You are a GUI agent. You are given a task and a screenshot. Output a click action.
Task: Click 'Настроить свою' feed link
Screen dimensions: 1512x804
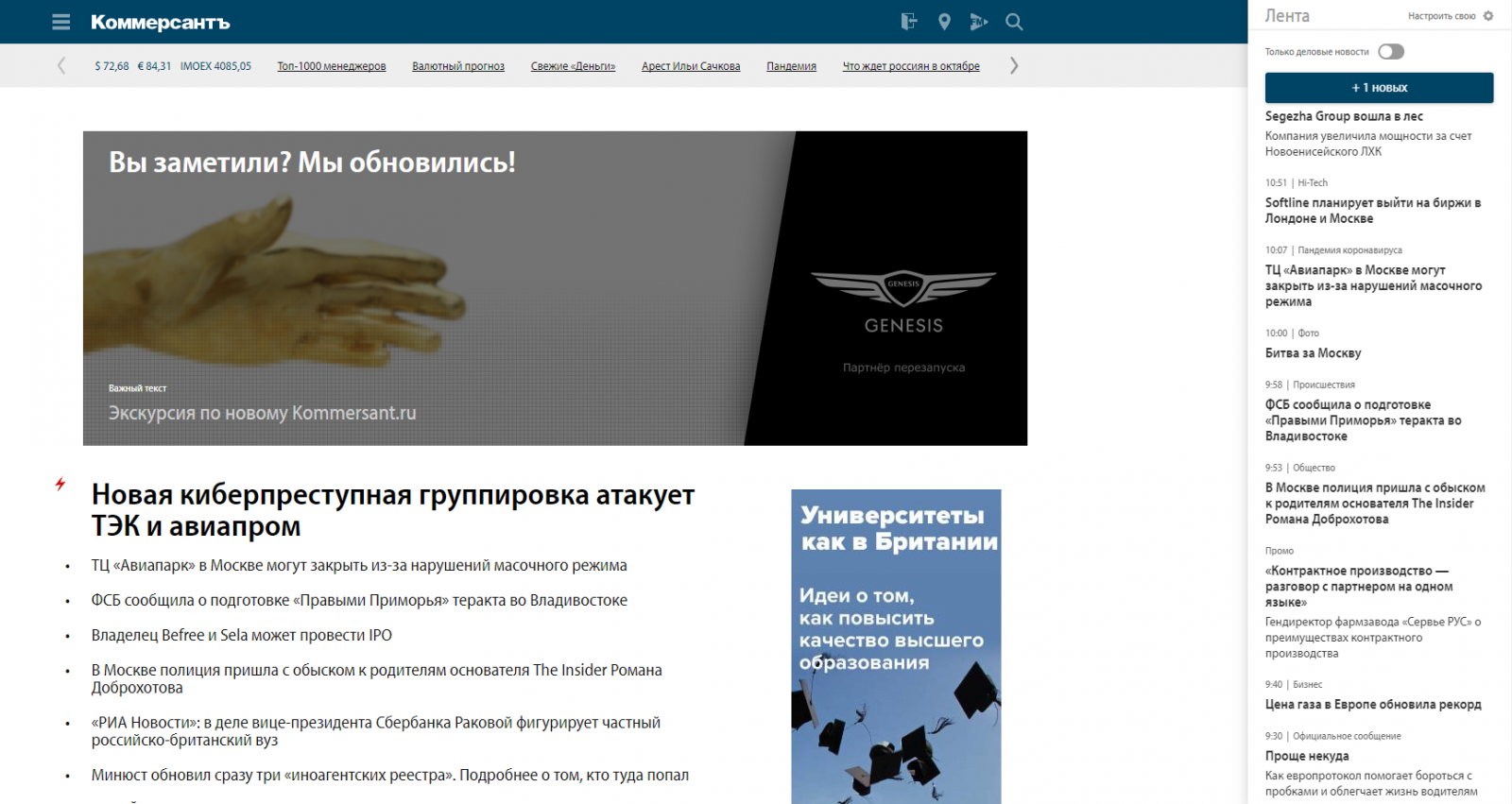pyautogui.click(x=1441, y=16)
